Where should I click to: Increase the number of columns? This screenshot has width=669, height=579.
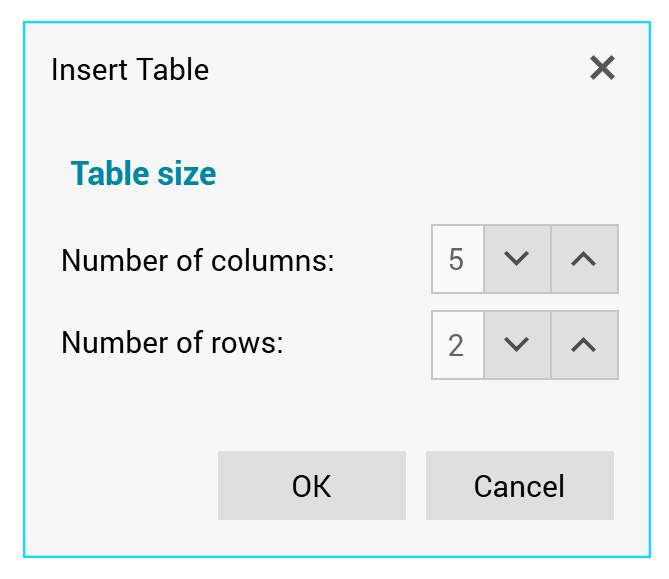click(584, 259)
